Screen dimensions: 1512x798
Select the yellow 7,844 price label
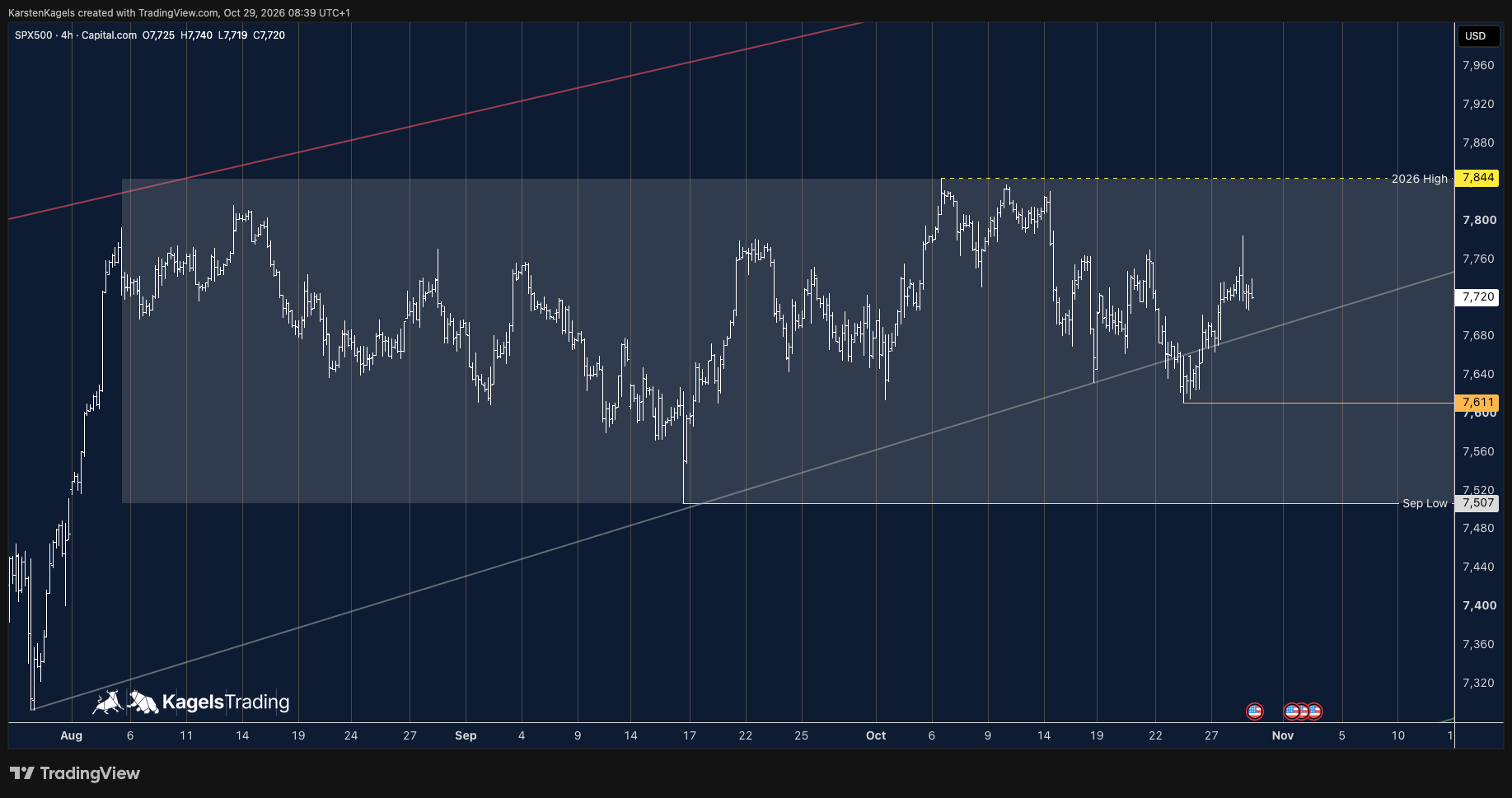[1477, 178]
